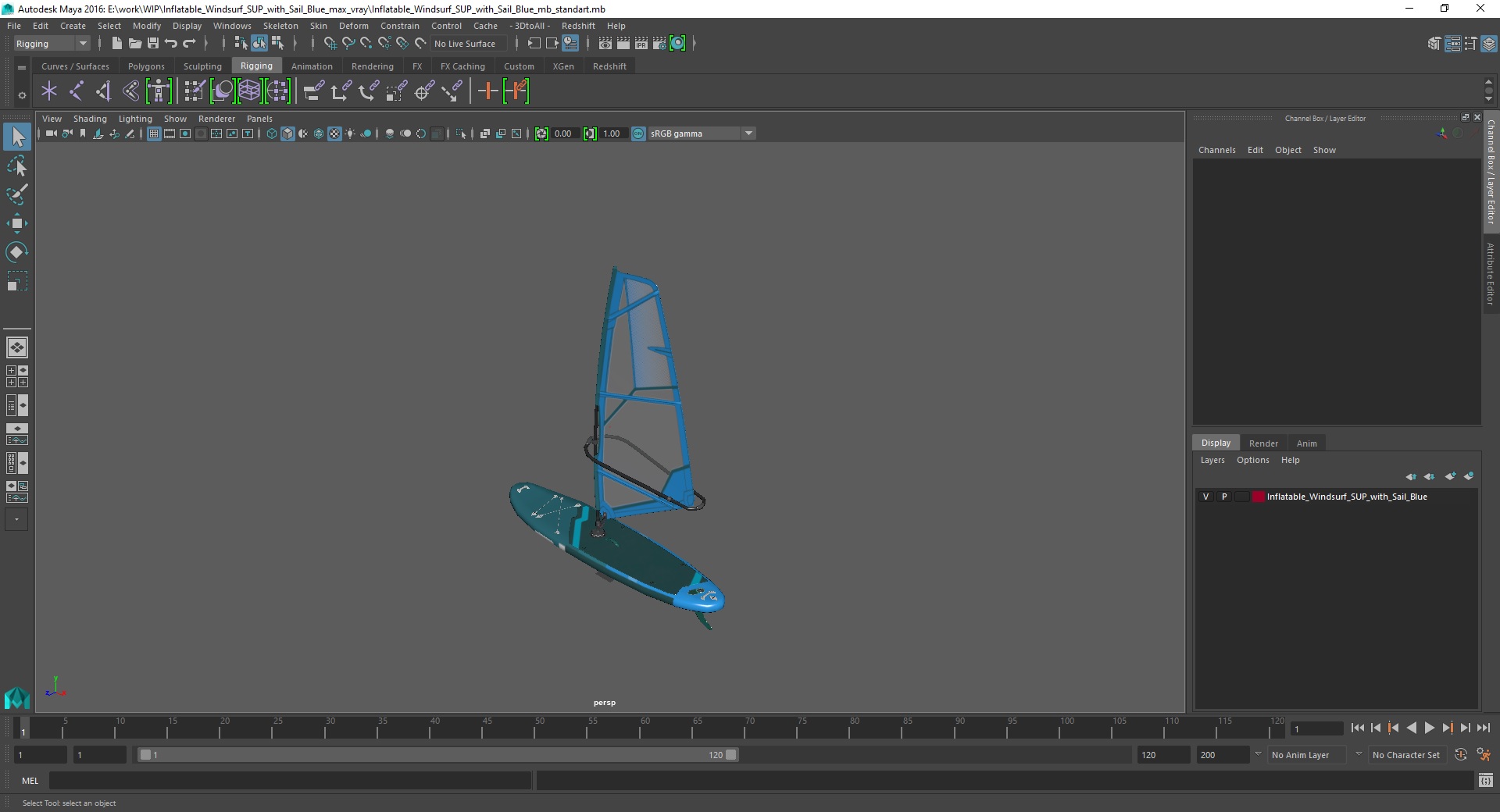Click the Create Joint tool on shelf
This screenshot has width=1500, height=812.
click(x=77, y=91)
